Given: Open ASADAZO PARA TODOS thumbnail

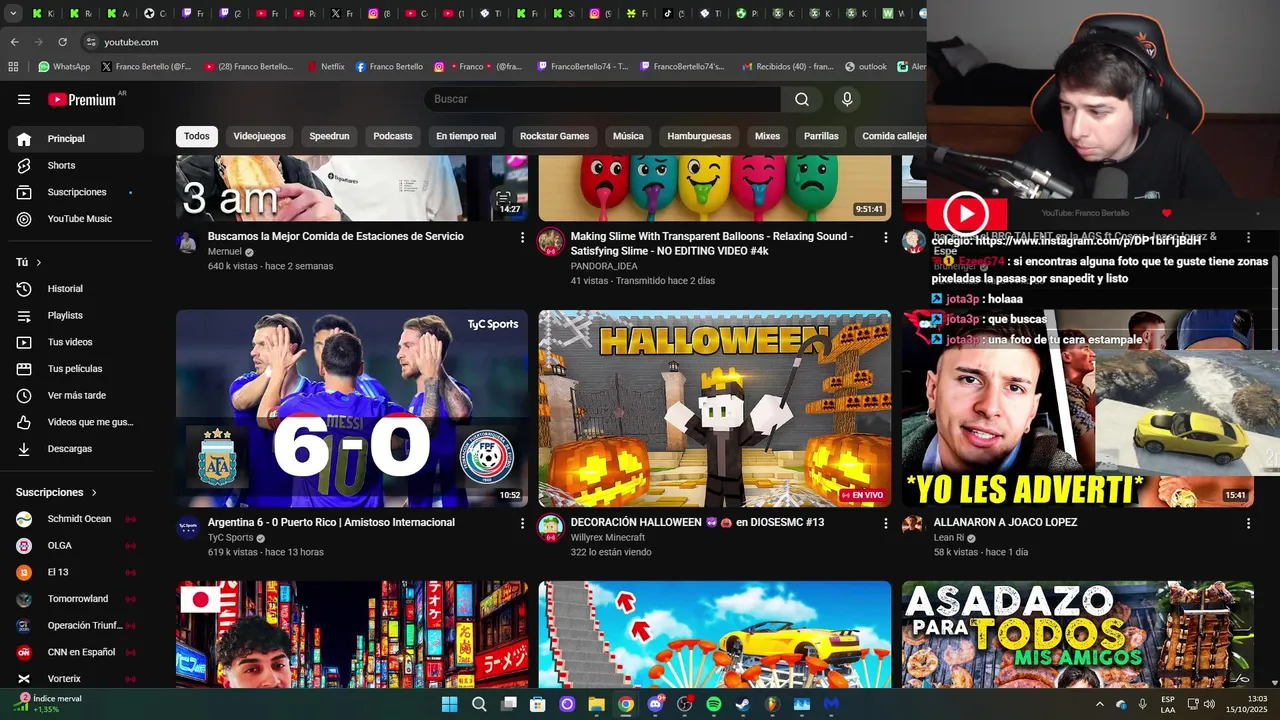Looking at the screenshot, I should [1078, 634].
